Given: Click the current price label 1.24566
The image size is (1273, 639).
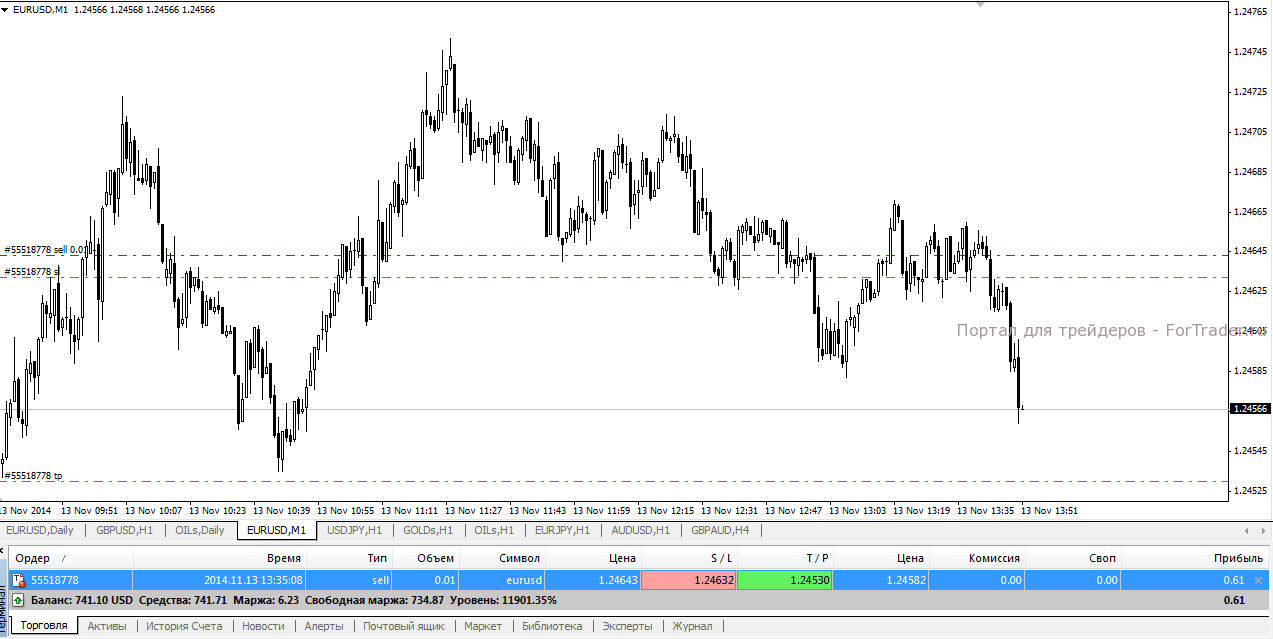Looking at the screenshot, I should point(1250,409).
